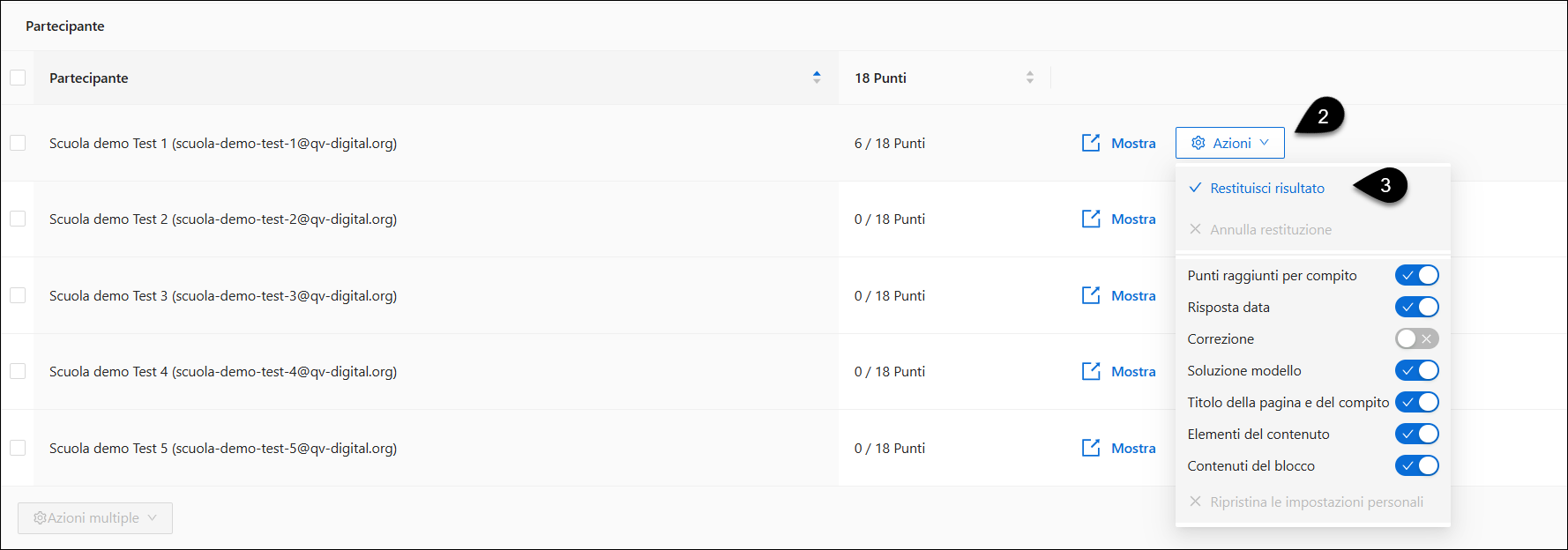
Task: Collapse the Azioni dropdown chevron
Action: [x=1265, y=143]
